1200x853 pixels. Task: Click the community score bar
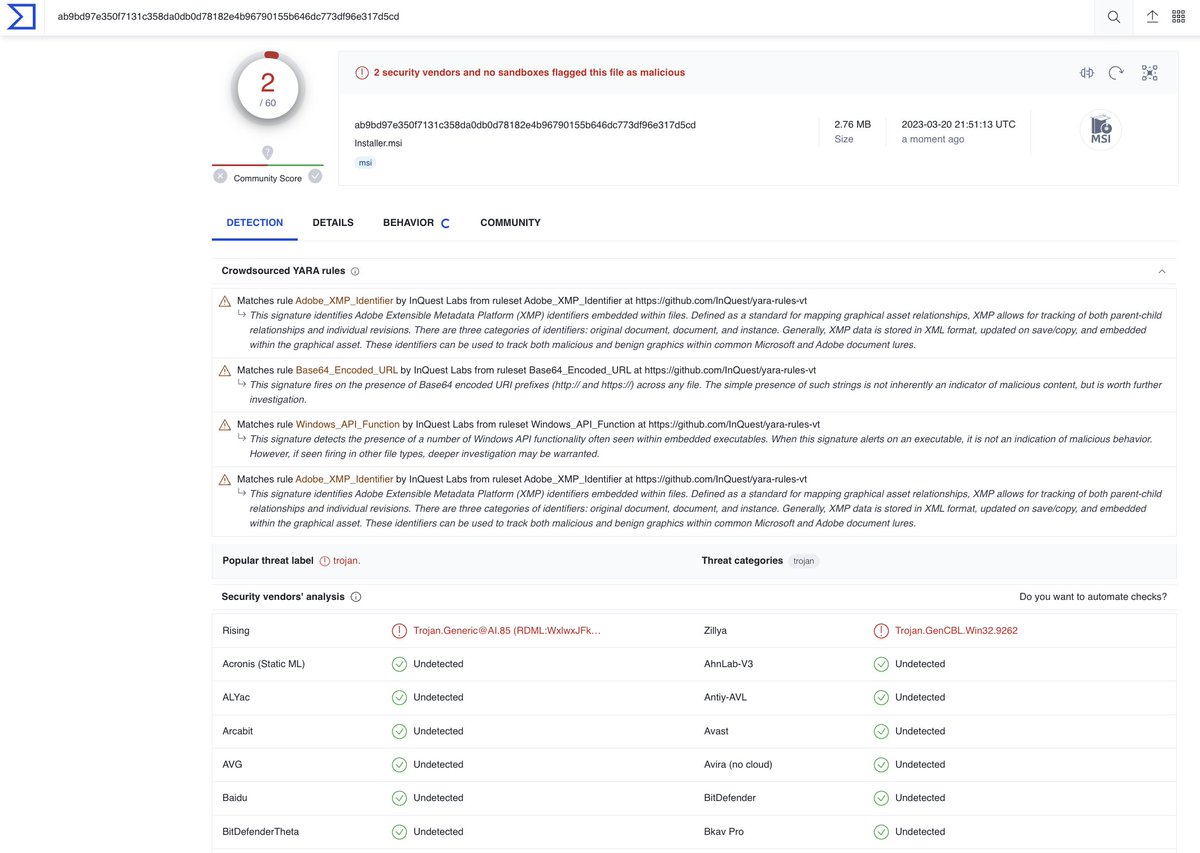pyautogui.click(x=267, y=165)
